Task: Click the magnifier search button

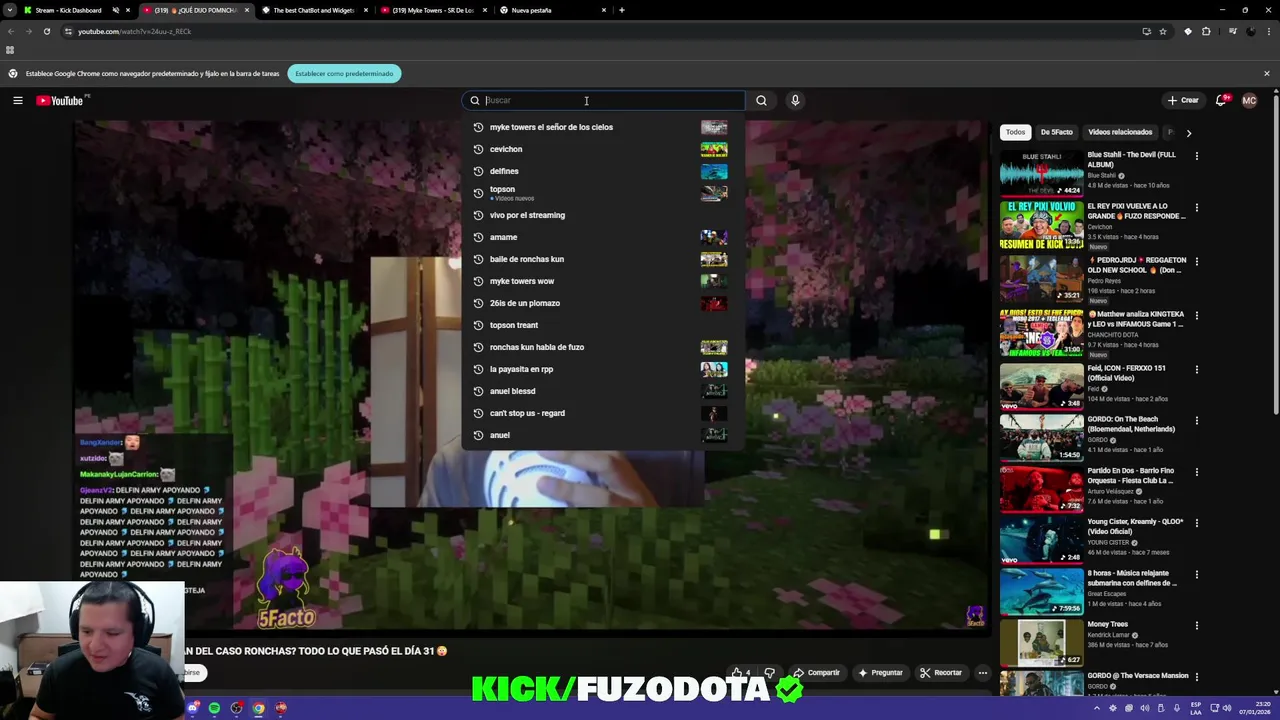Action: tap(761, 100)
